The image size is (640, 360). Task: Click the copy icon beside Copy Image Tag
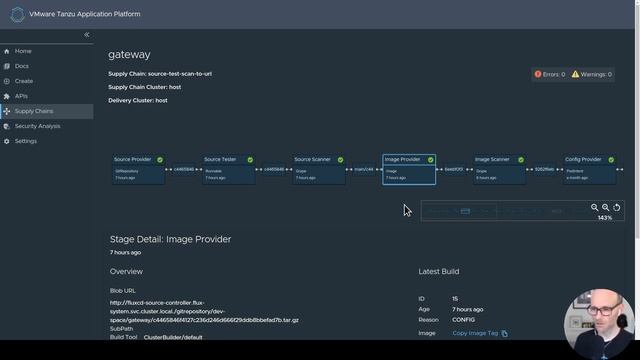(x=505, y=334)
